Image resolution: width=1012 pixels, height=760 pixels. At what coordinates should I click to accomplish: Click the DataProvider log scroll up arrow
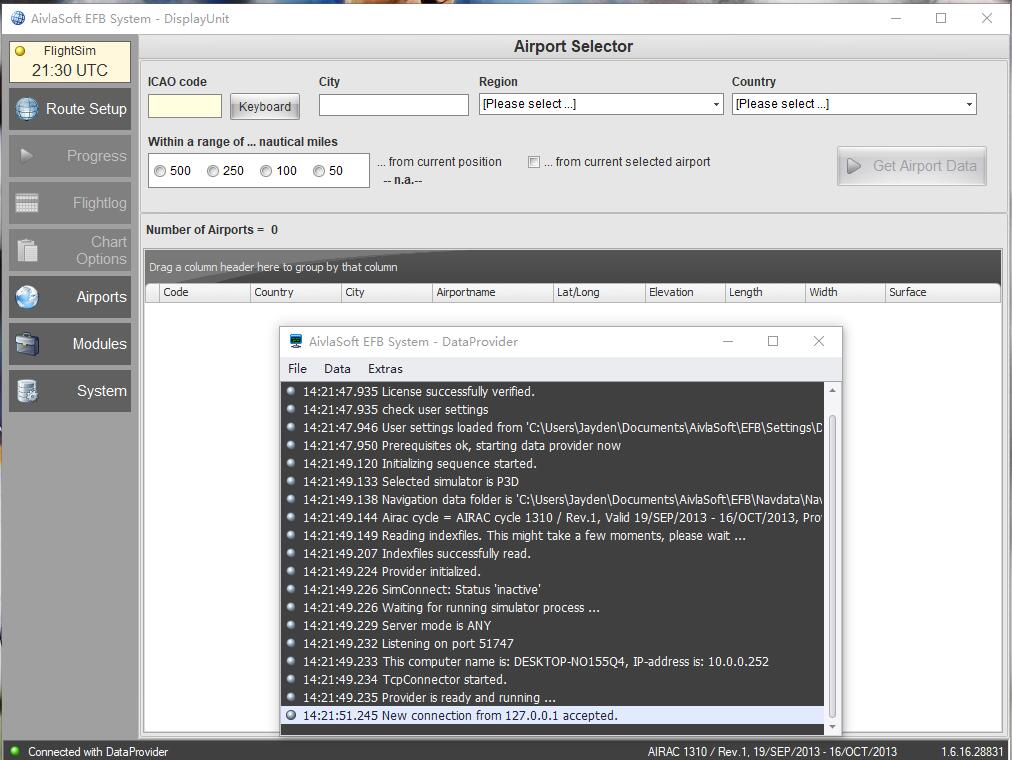833,390
